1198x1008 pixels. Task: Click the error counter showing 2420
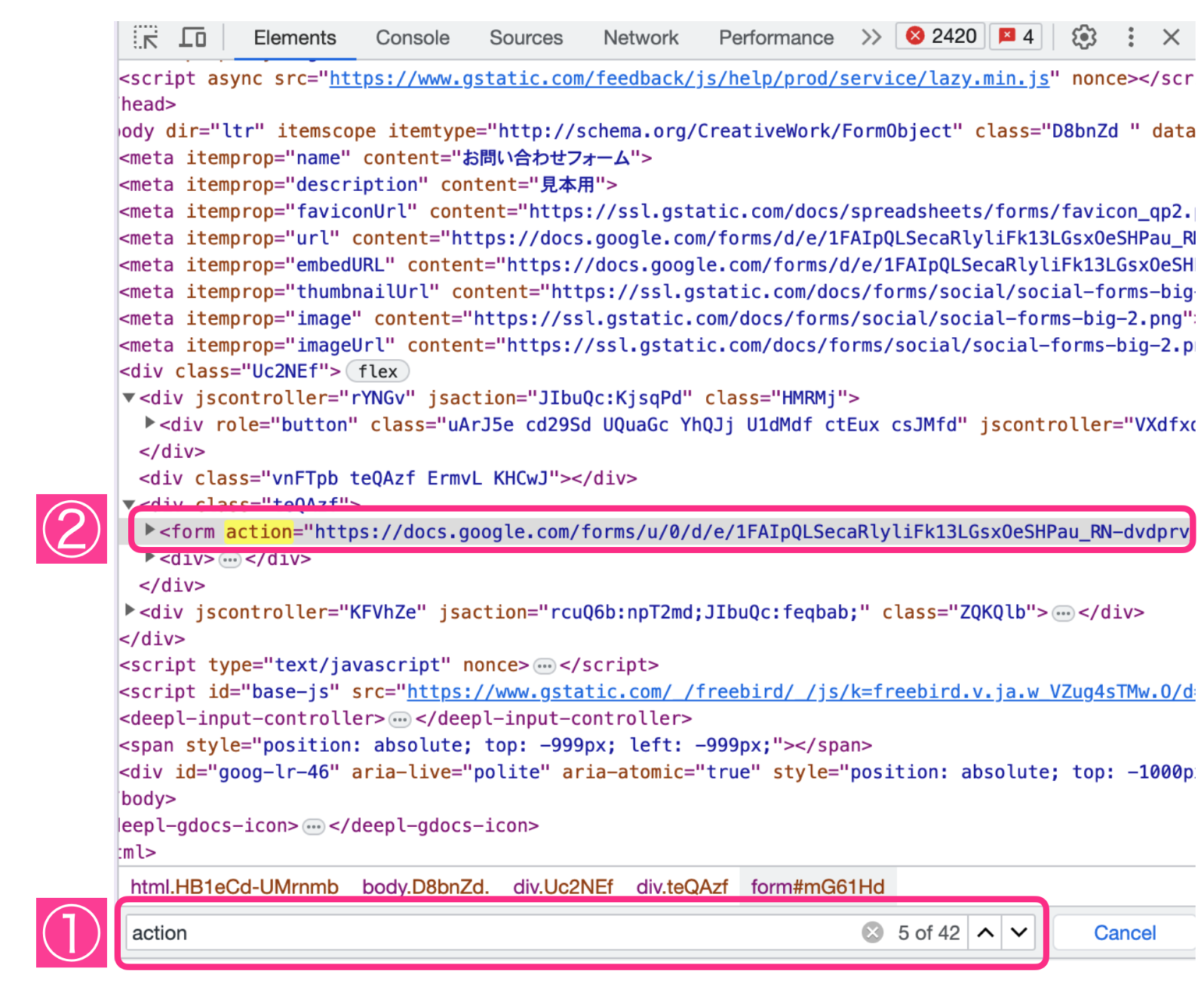[940, 36]
